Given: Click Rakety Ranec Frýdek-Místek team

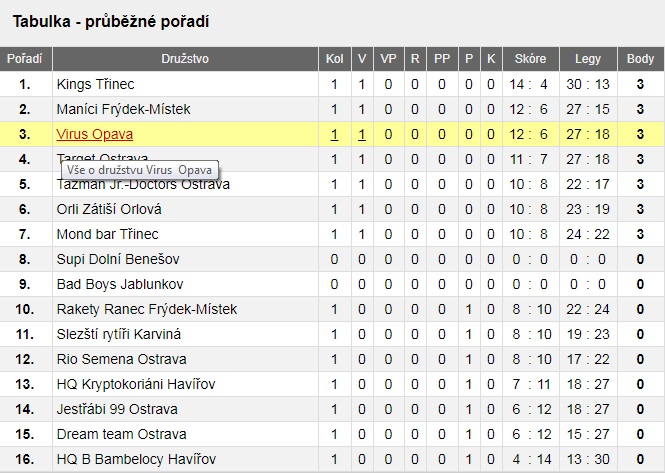Looking at the screenshot, I should (x=147, y=310).
